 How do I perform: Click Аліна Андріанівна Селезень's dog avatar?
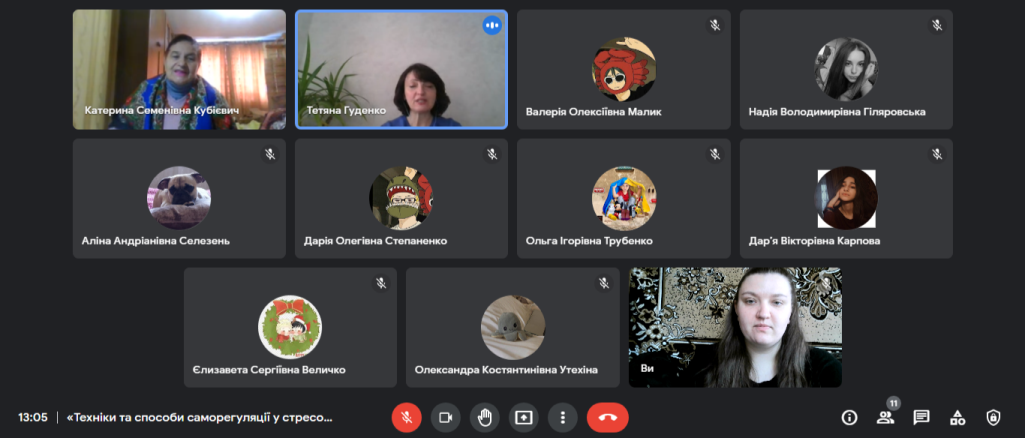[179, 198]
